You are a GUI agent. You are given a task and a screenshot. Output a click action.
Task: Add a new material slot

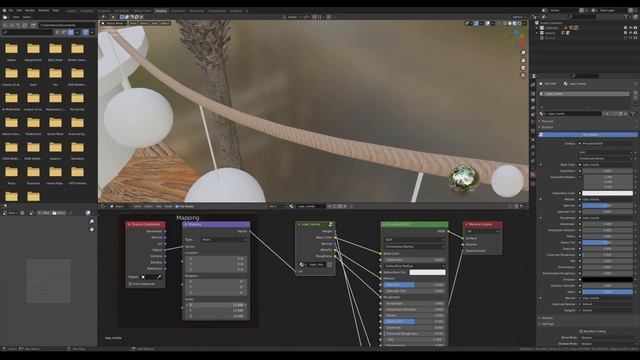pyautogui.click(x=636, y=92)
